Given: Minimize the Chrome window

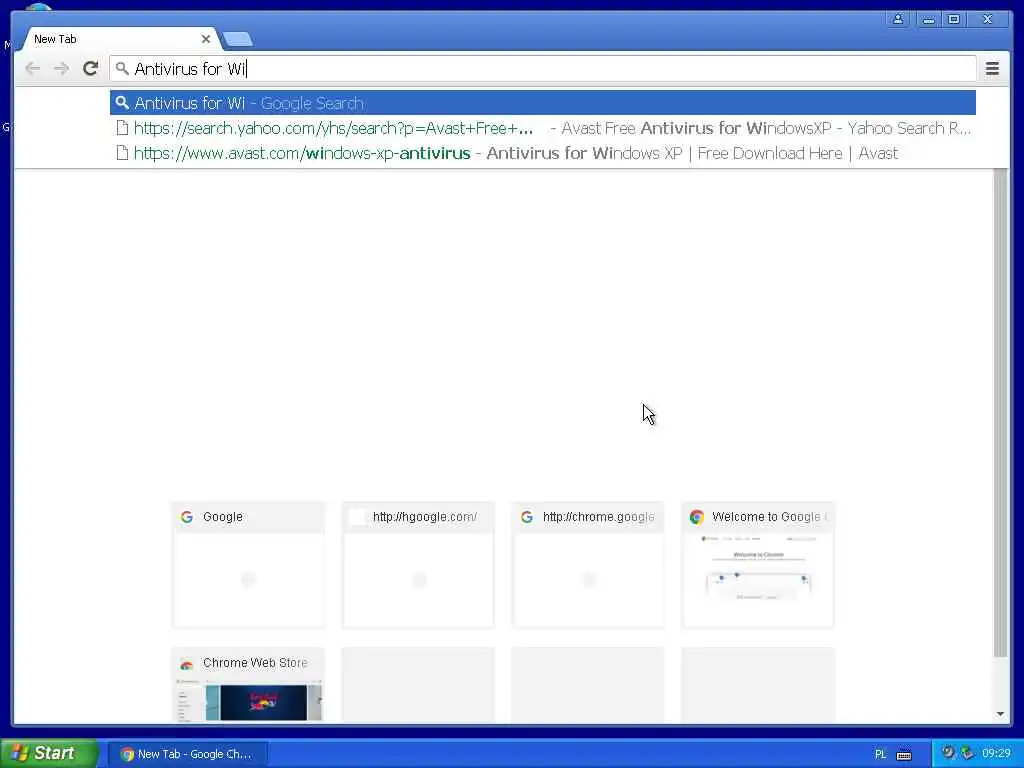Looking at the screenshot, I should 928,19.
